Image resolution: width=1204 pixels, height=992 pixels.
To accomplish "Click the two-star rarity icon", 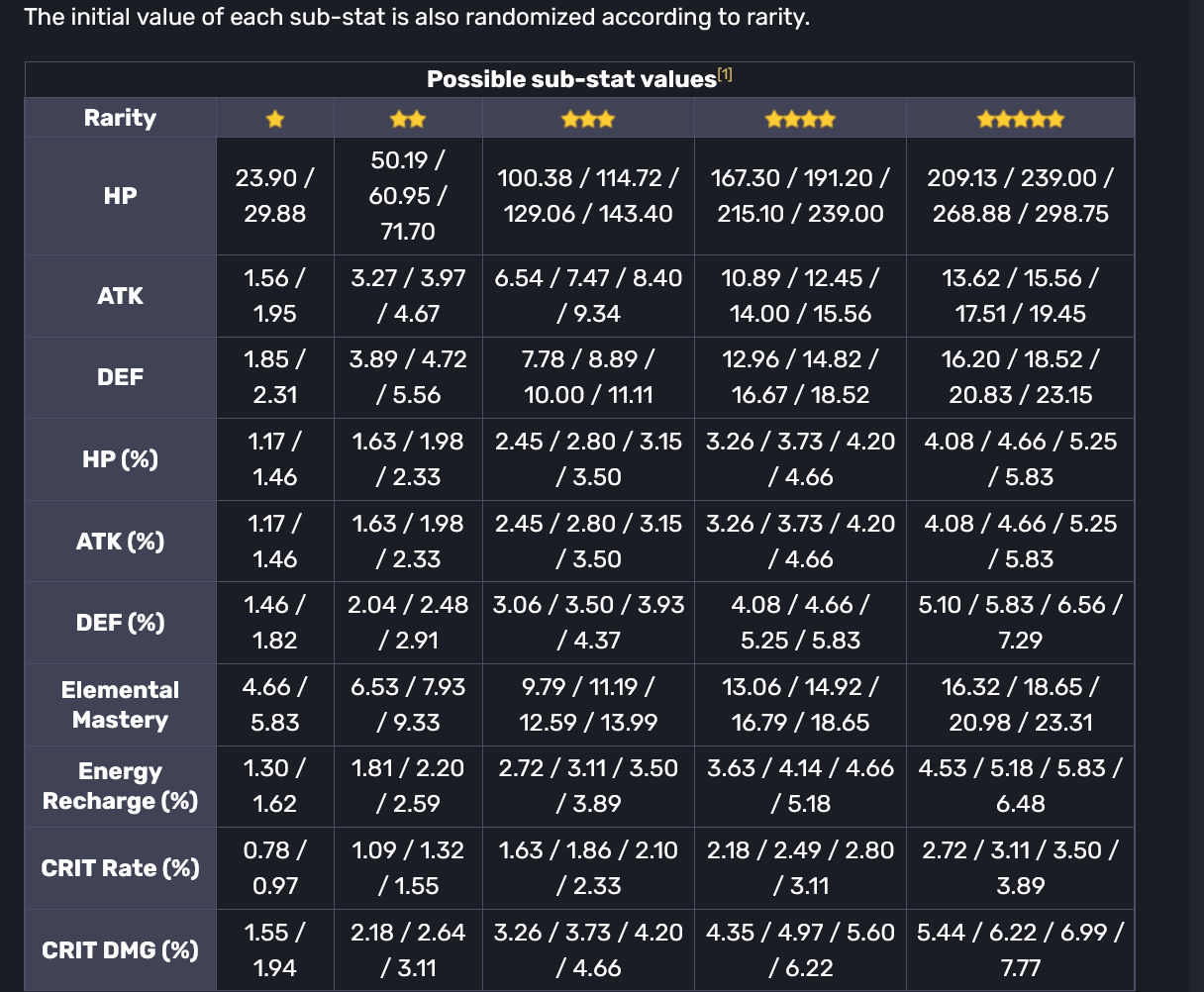I will (x=408, y=120).
